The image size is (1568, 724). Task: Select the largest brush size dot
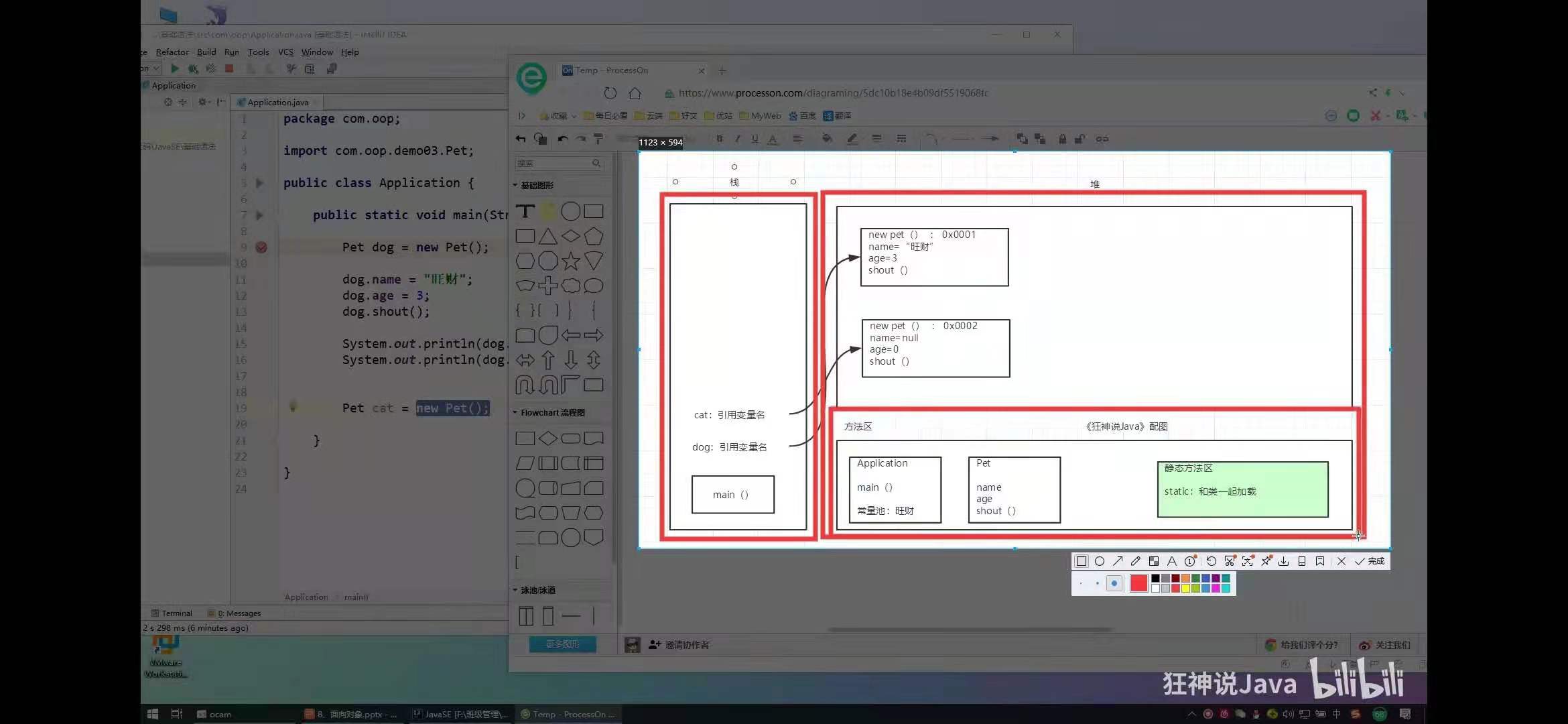pyautogui.click(x=1114, y=583)
